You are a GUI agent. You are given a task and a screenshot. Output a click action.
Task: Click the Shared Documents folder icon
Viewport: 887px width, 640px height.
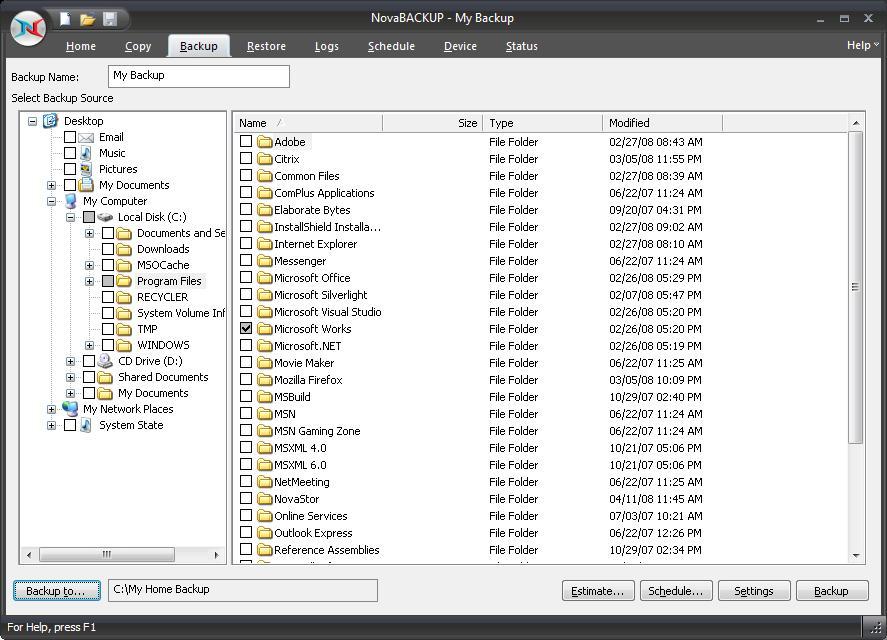[105, 377]
